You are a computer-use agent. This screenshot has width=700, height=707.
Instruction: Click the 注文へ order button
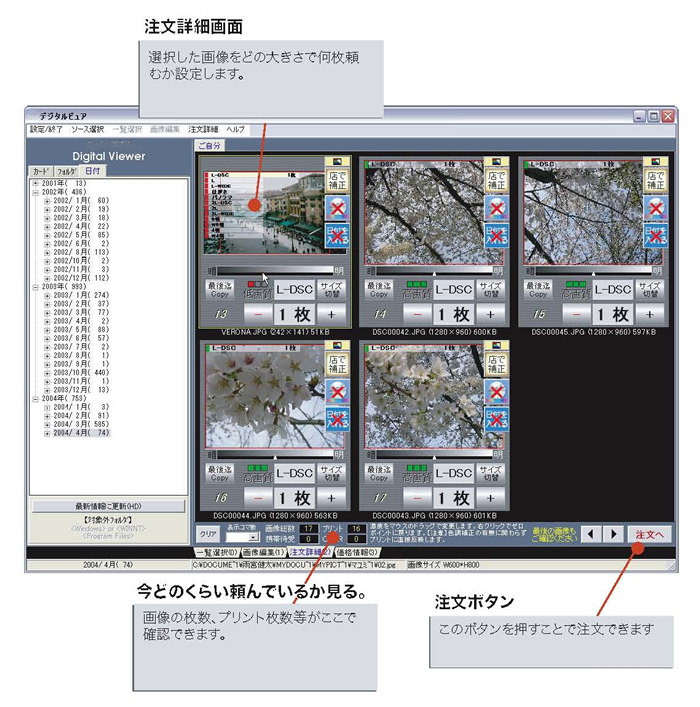[649, 535]
